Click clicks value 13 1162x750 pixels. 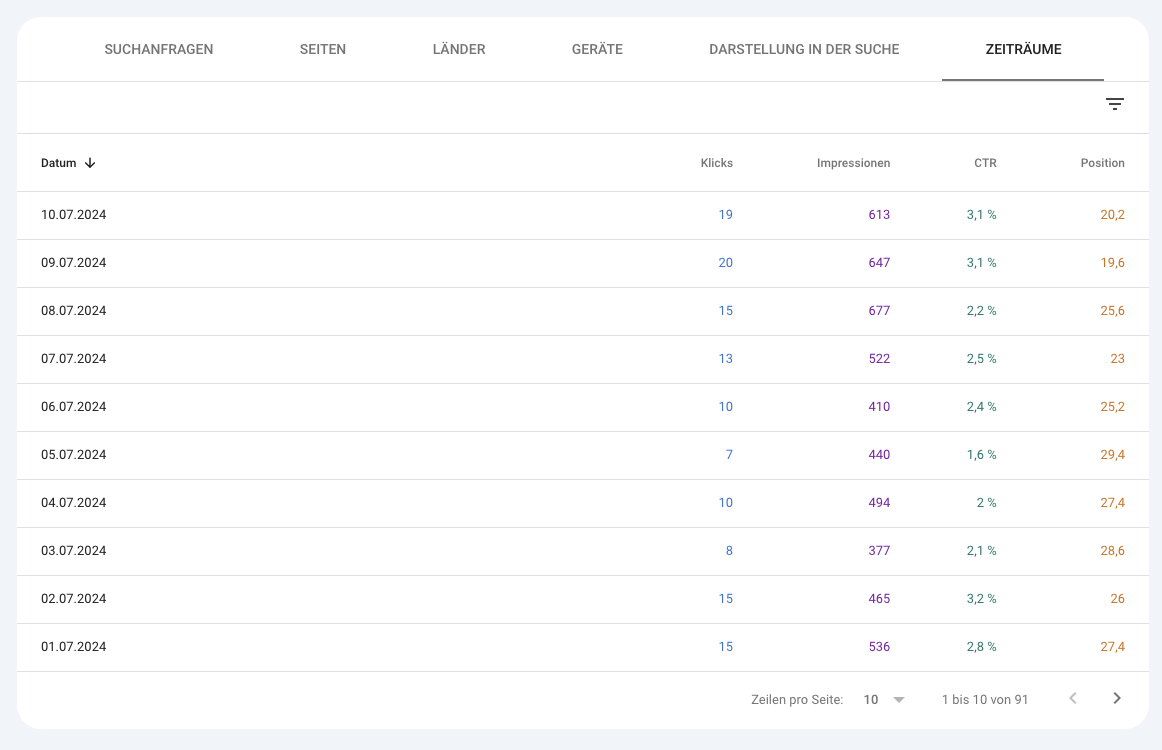726,359
